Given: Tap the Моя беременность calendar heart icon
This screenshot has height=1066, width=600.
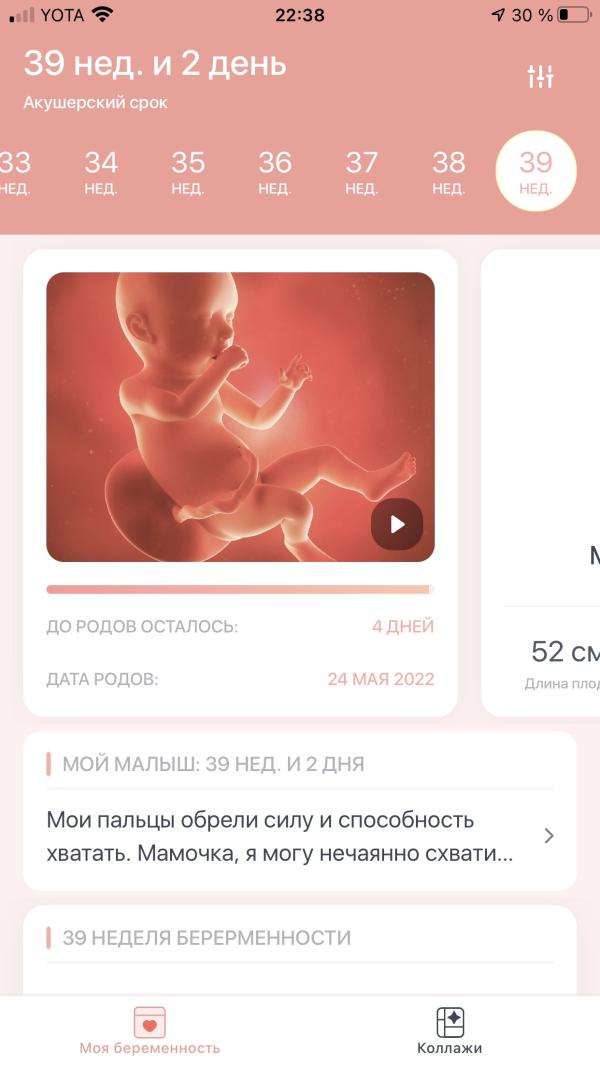Looking at the screenshot, I should (149, 1022).
